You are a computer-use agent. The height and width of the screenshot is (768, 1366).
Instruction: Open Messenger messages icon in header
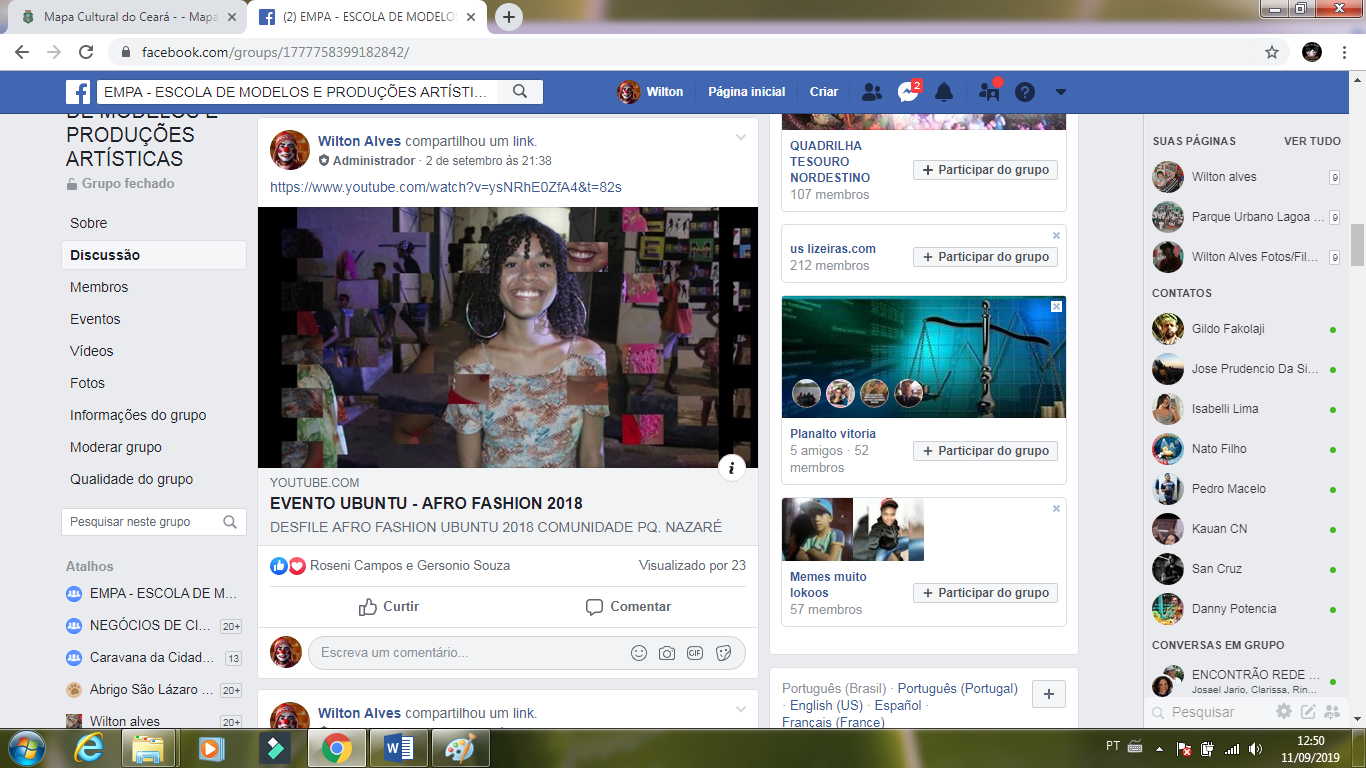coord(907,92)
